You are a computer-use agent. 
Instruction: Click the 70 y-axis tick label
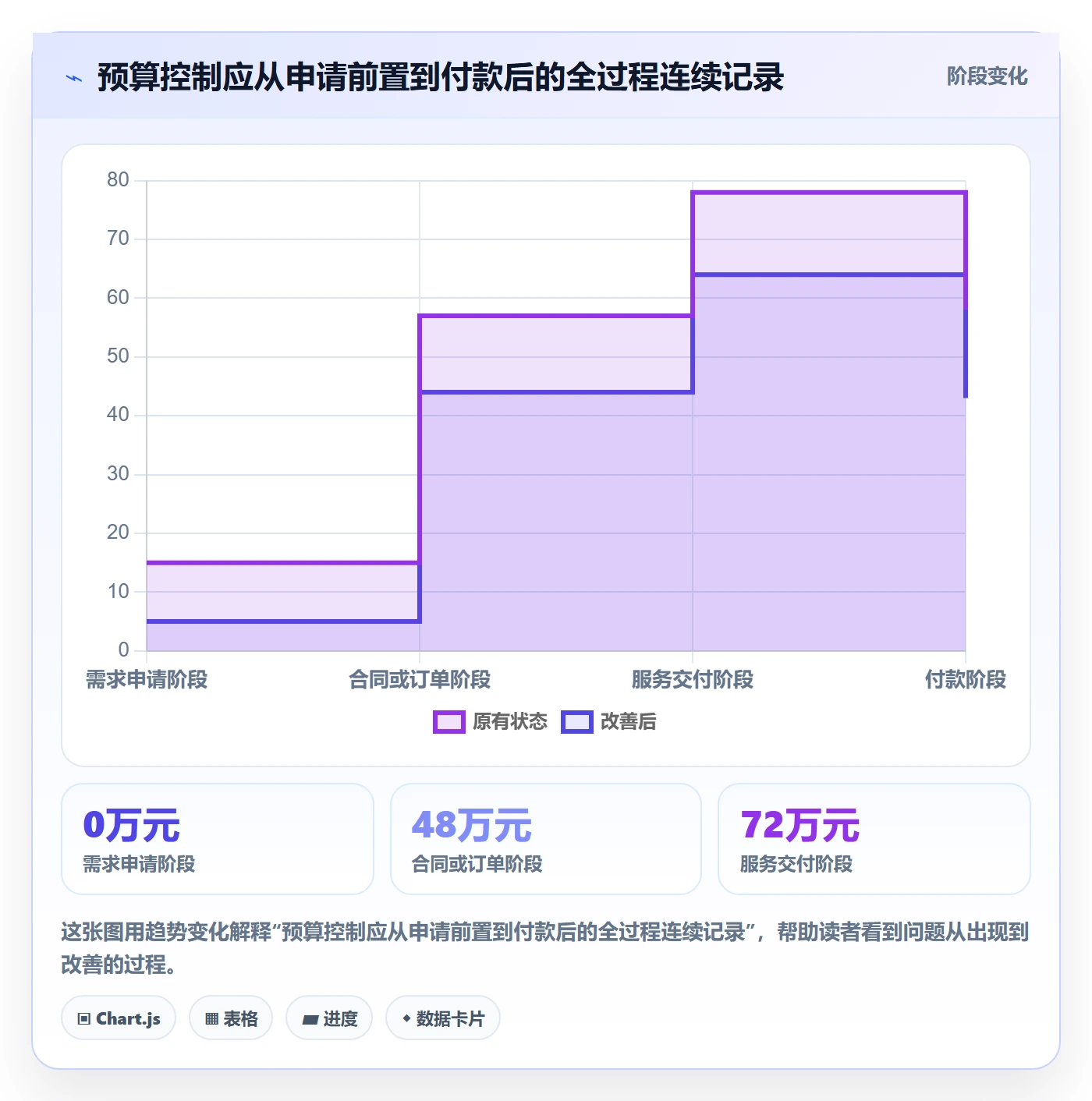pos(118,239)
